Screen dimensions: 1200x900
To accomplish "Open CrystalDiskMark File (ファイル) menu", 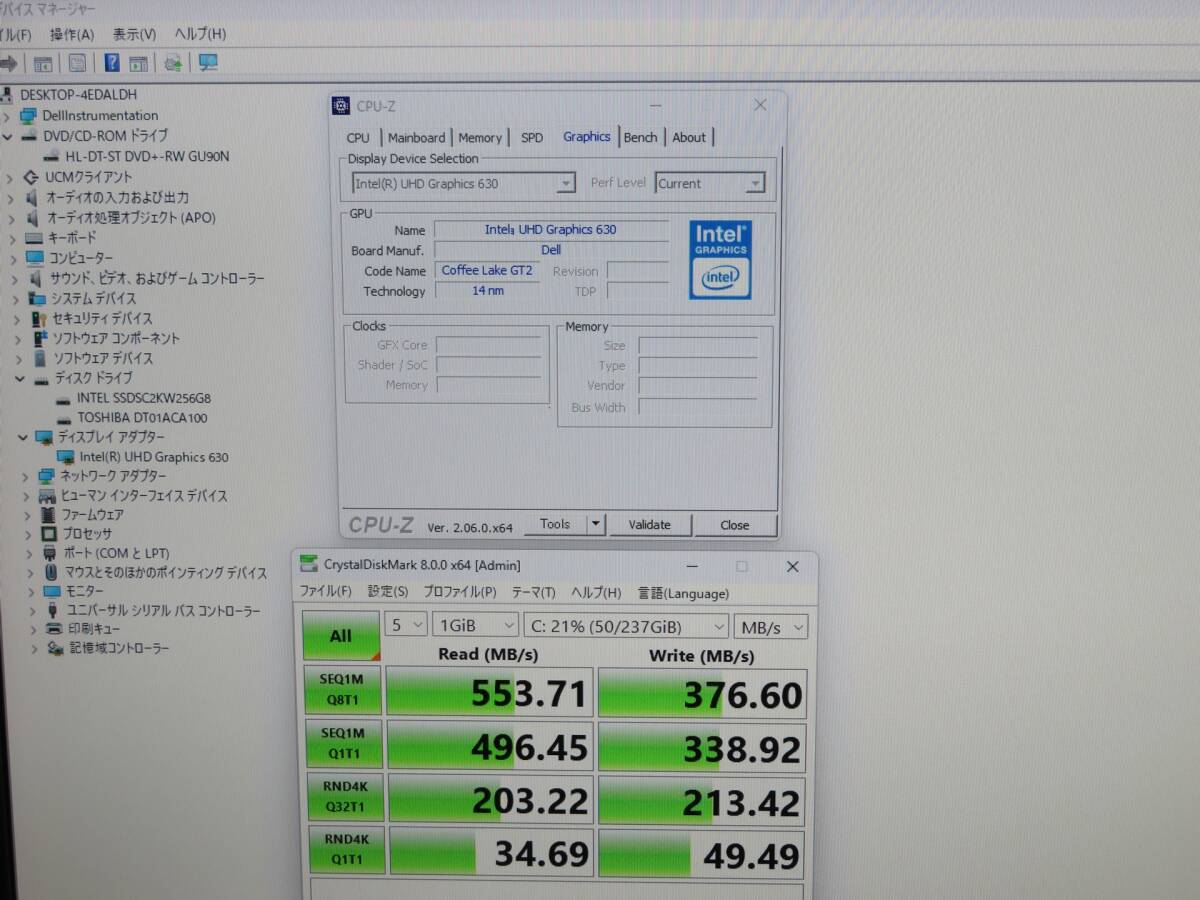I will click(325, 593).
